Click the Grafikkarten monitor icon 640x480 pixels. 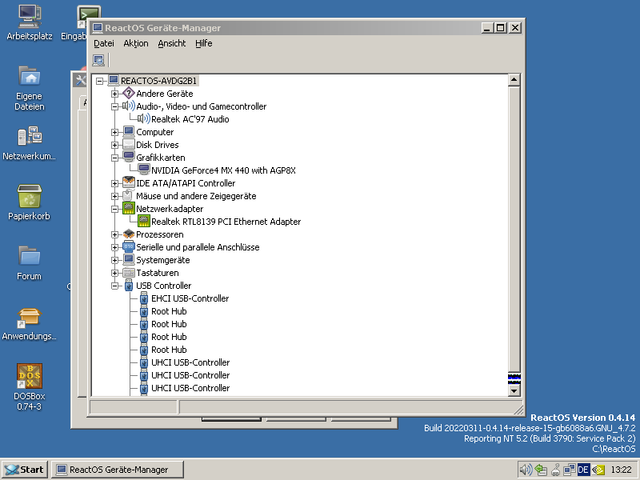pyautogui.click(x=129, y=157)
